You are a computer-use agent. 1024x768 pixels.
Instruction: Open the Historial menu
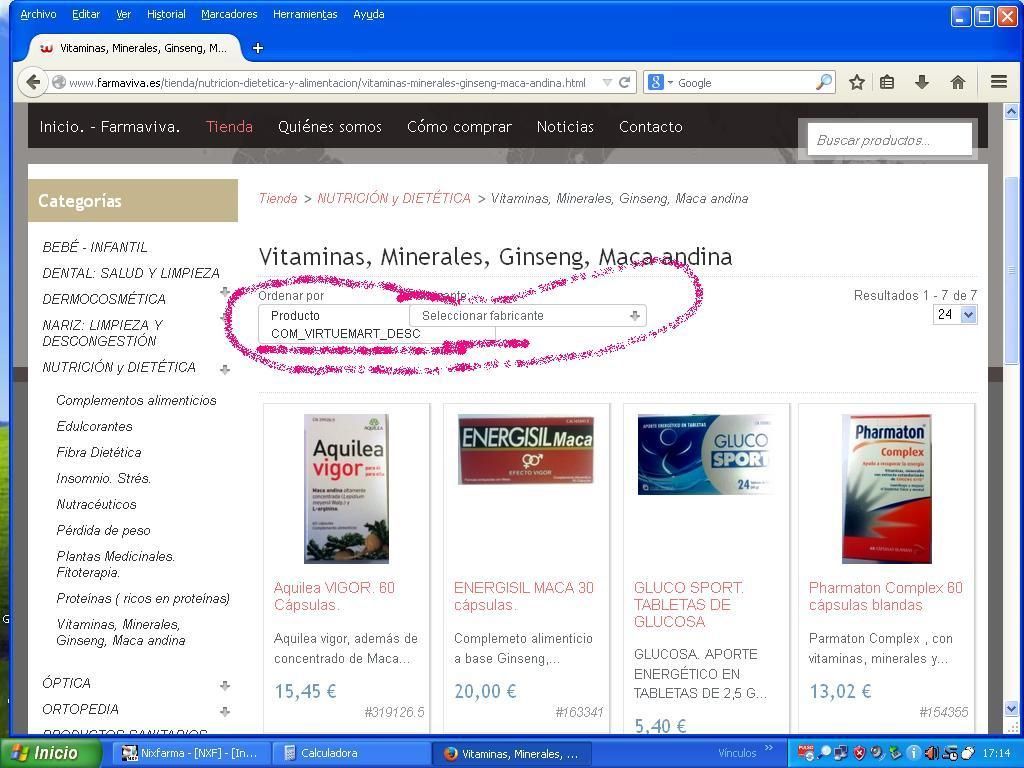point(166,14)
